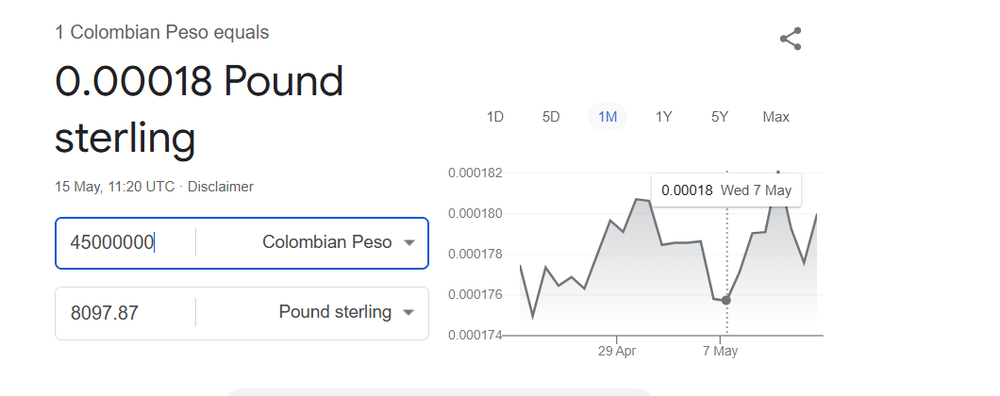This screenshot has height=396, width=1000.
Task: Click the 0.00018 Pound sterling result heading
Action: coord(199,110)
